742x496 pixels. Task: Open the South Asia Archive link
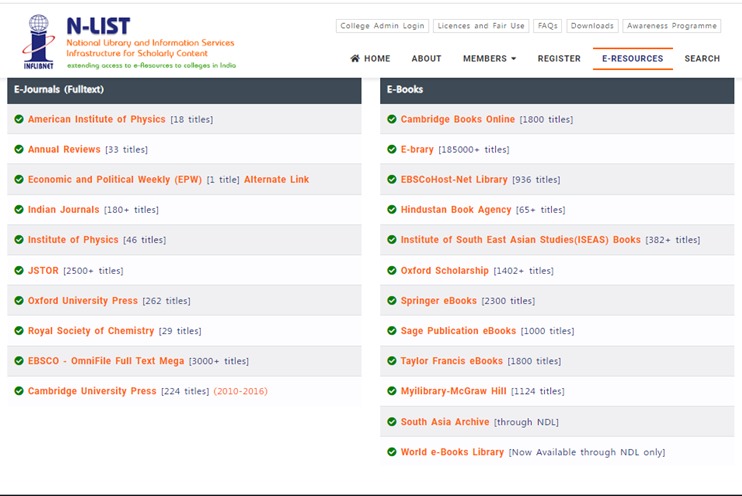[x=445, y=422]
